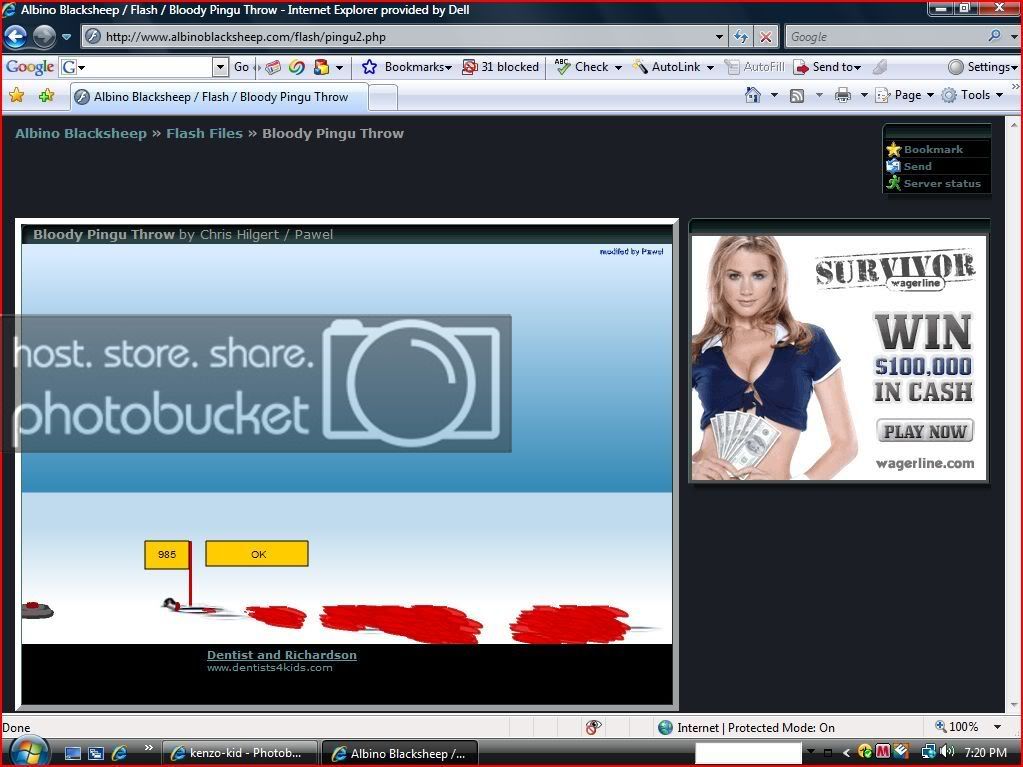
Task: Click the albinoblacksheep URL address field
Action: coord(403,37)
